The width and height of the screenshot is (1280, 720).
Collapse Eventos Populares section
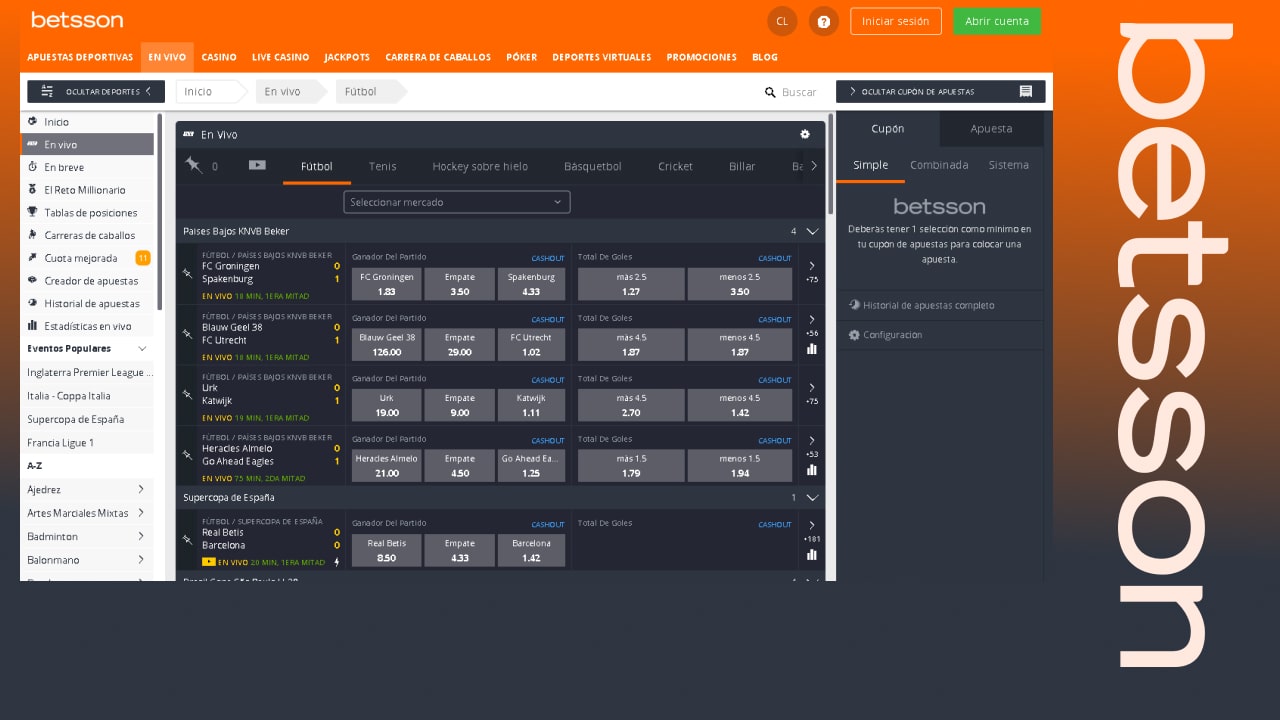click(142, 348)
